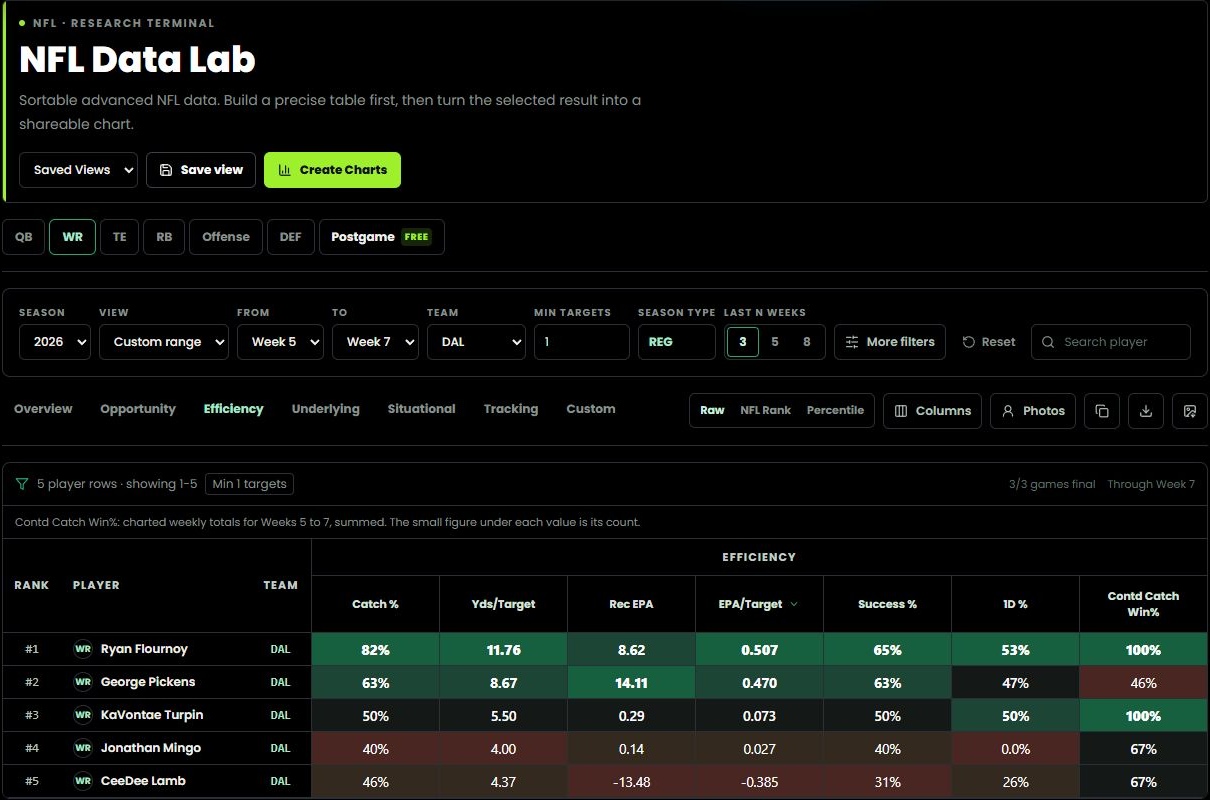Switch values to NFL Rank mode
This screenshot has width=1210, height=800.
pyautogui.click(x=766, y=411)
